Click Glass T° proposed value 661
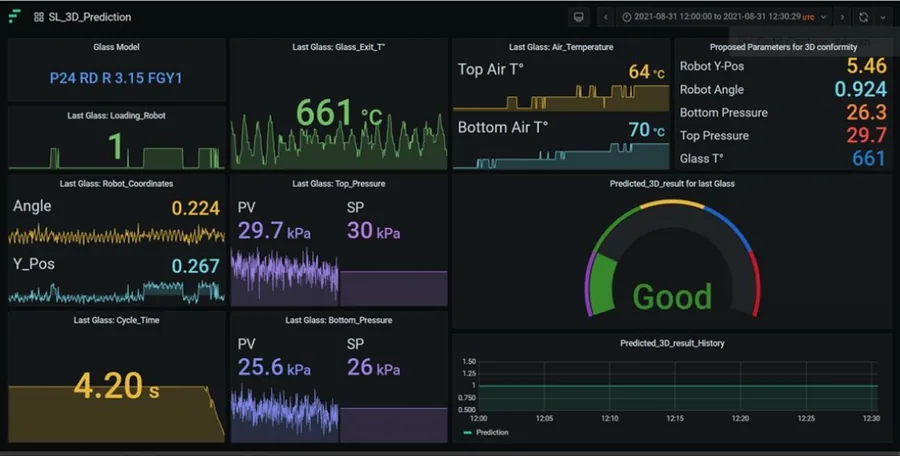The height and width of the screenshot is (456, 900). (869, 158)
